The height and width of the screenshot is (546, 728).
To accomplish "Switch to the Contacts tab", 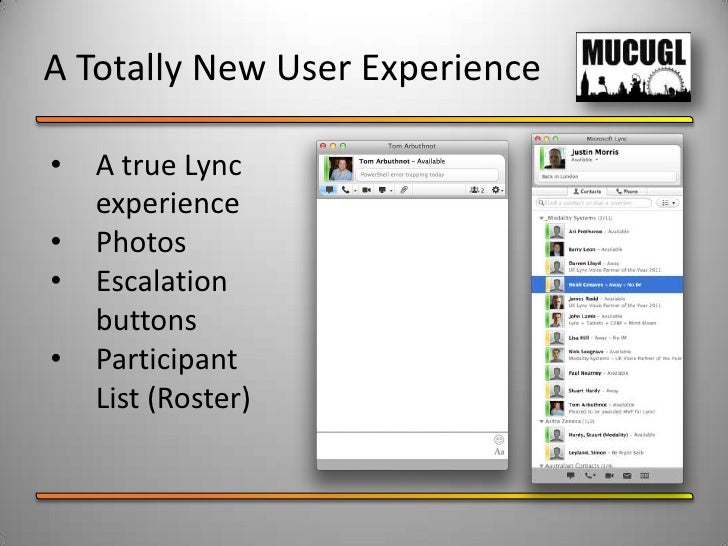I will 587,191.
